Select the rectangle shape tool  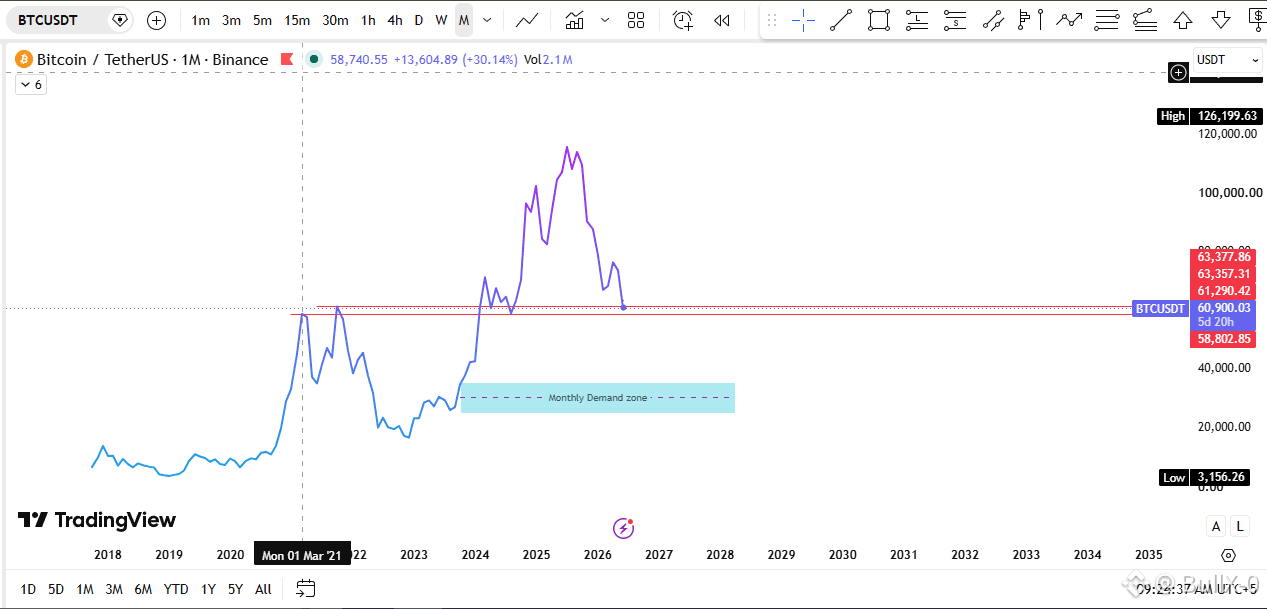[879, 19]
